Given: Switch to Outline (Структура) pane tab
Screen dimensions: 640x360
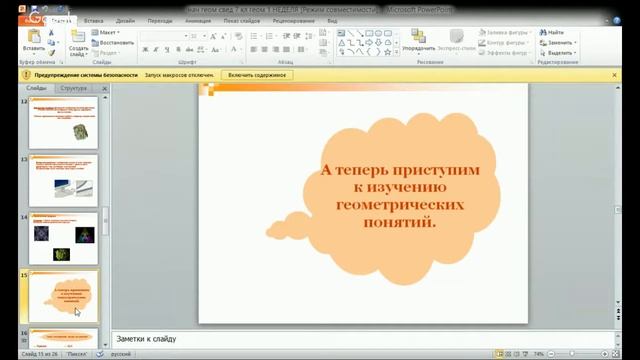Looking at the screenshot, I should [x=73, y=88].
